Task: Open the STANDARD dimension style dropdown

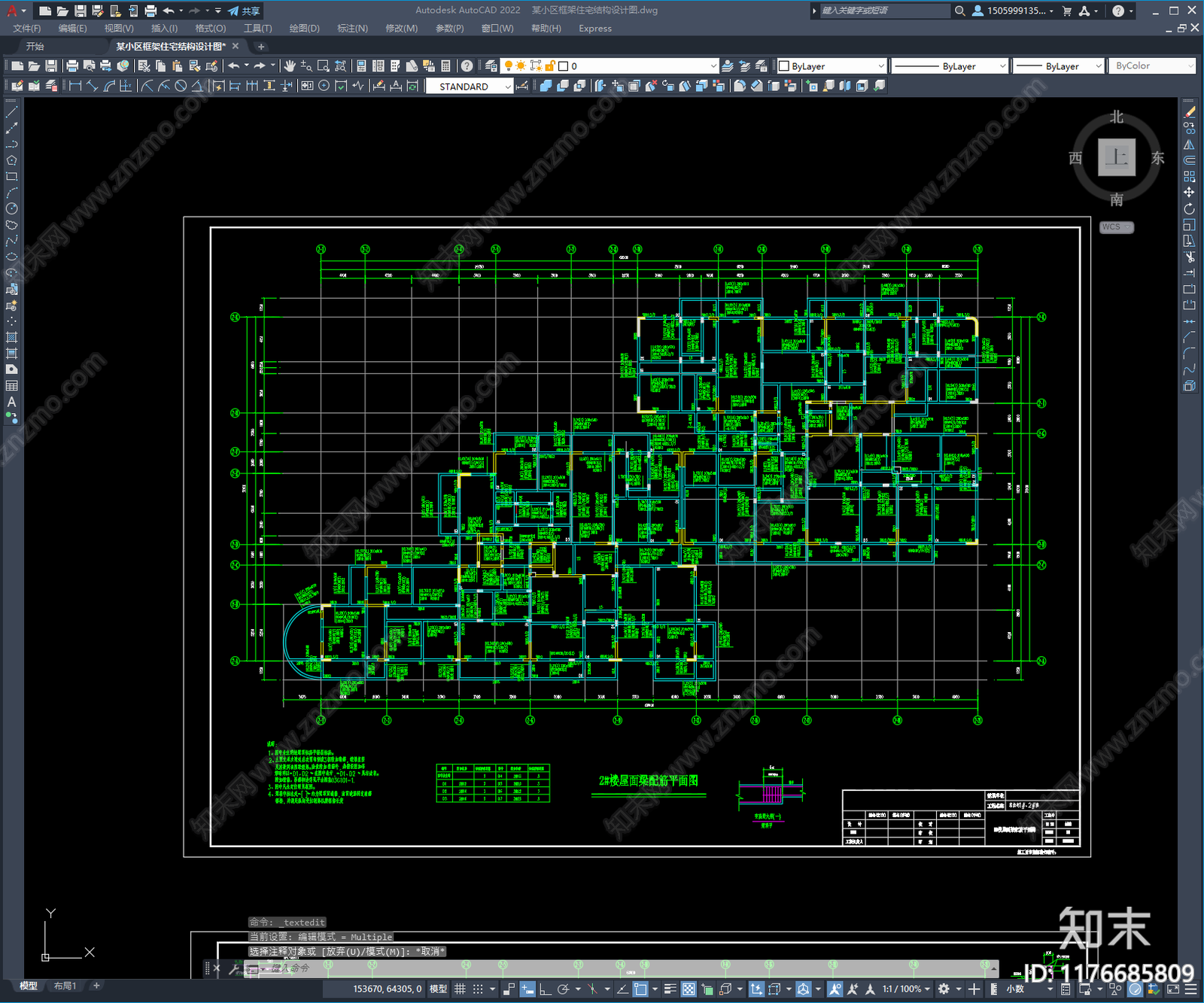Action: 507,87
